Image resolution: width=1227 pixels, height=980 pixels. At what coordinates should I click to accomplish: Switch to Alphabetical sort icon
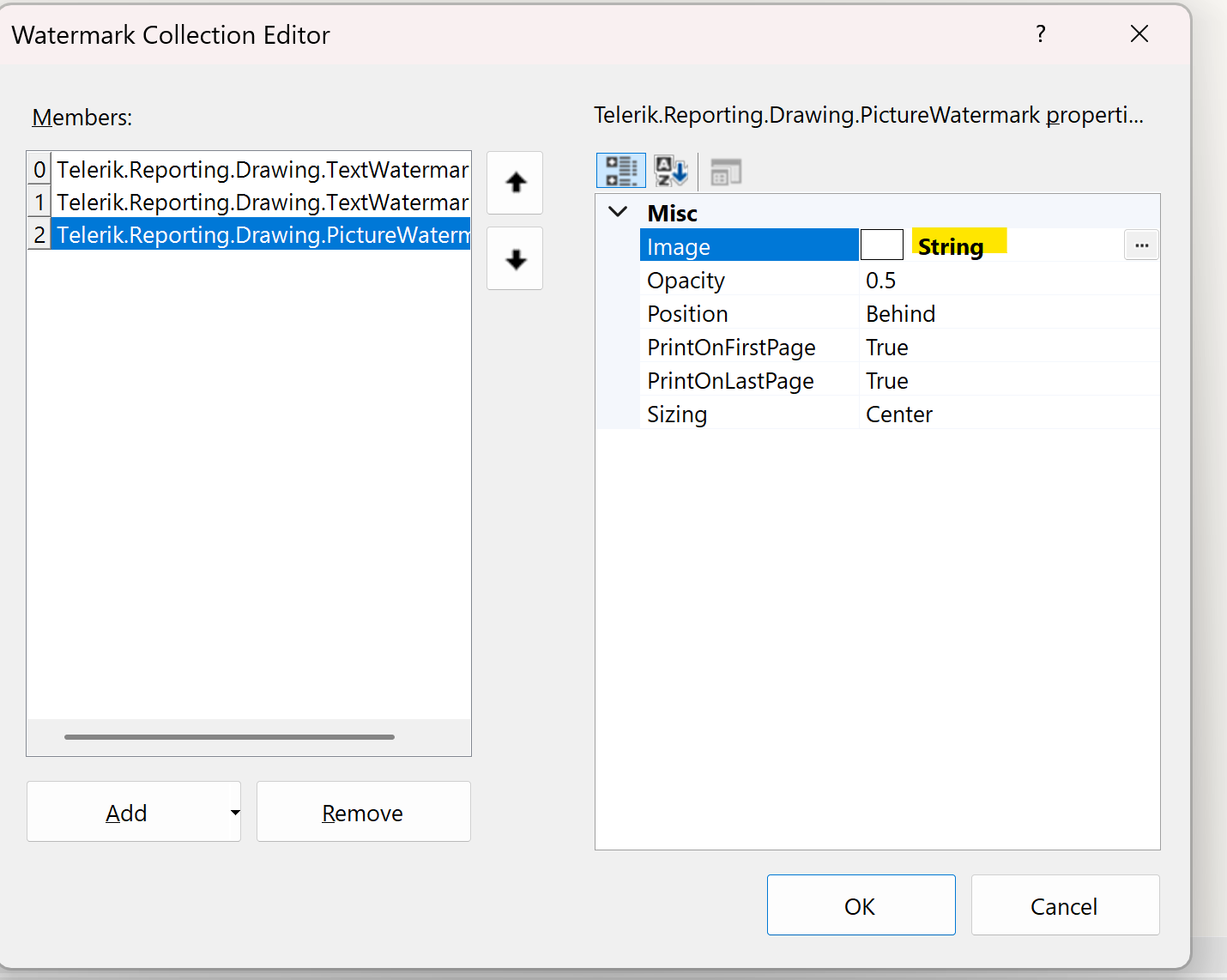[670, 171]
